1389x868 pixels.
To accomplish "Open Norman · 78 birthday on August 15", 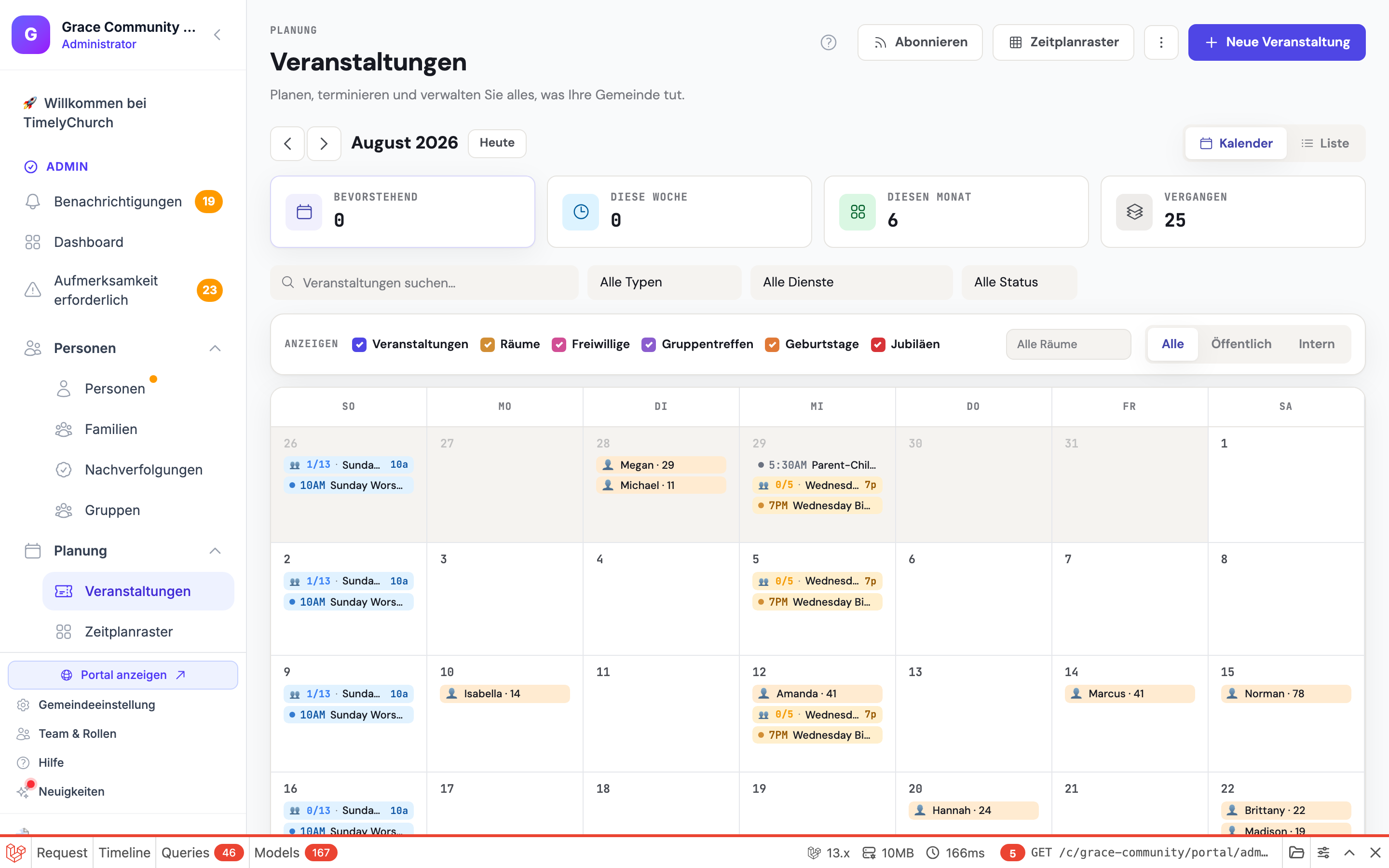I will pyautogui.click(x=1286, y=693).
